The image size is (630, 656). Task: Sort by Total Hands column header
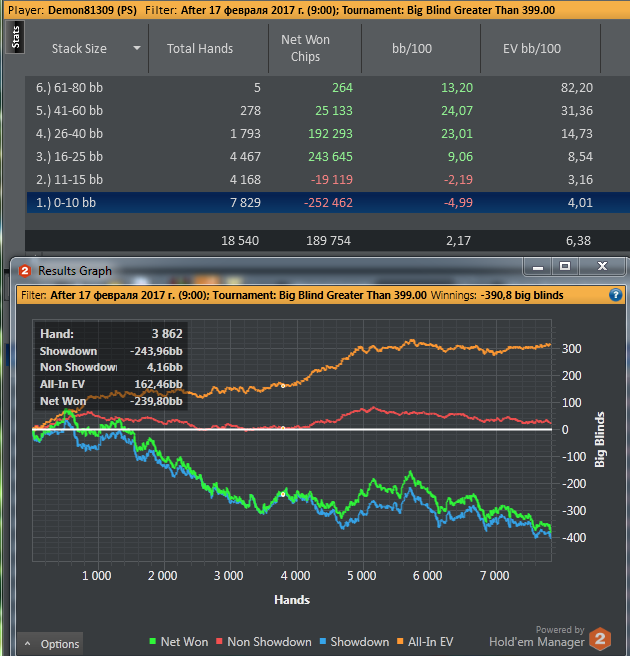200,49
